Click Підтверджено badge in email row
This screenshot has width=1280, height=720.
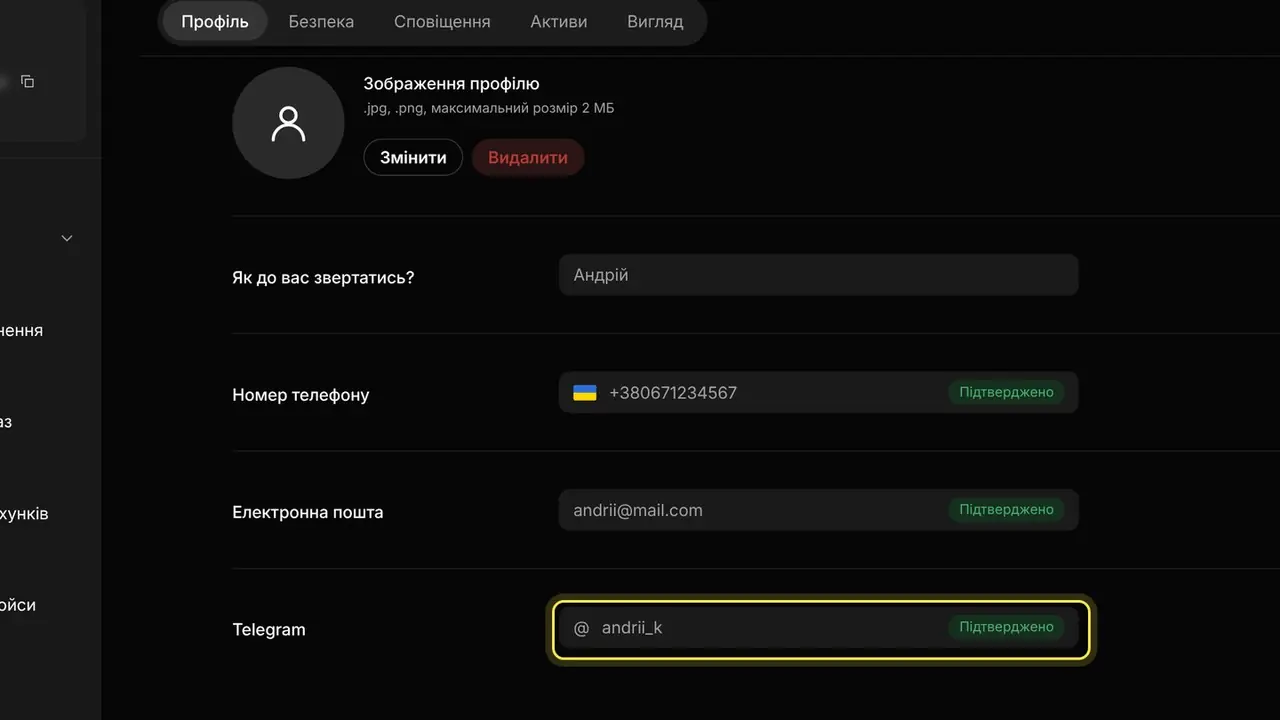coord(1006,510)
